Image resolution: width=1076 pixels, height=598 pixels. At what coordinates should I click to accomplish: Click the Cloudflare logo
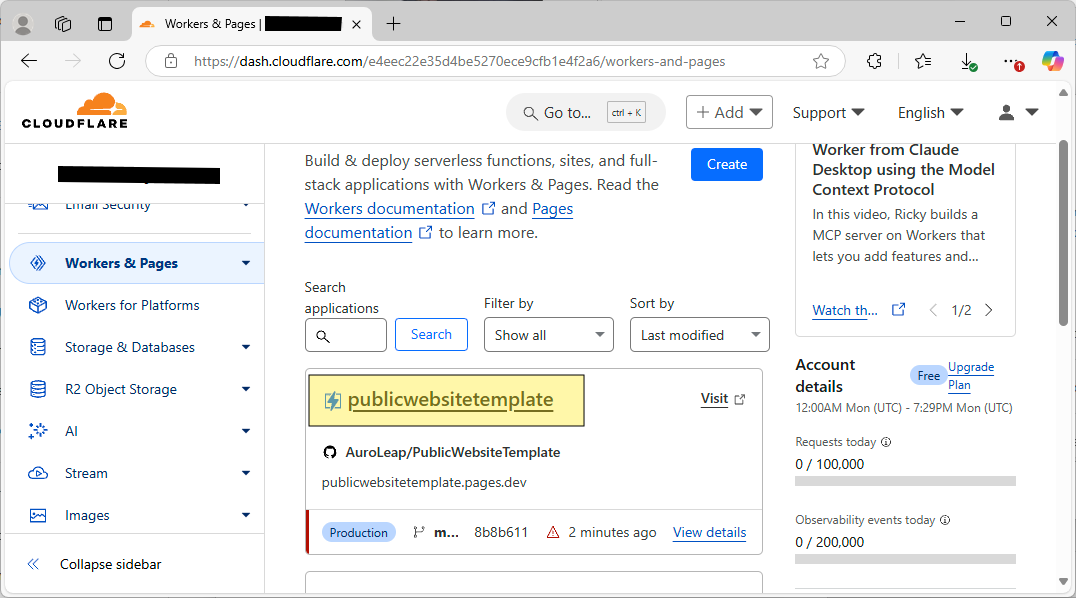75,111
